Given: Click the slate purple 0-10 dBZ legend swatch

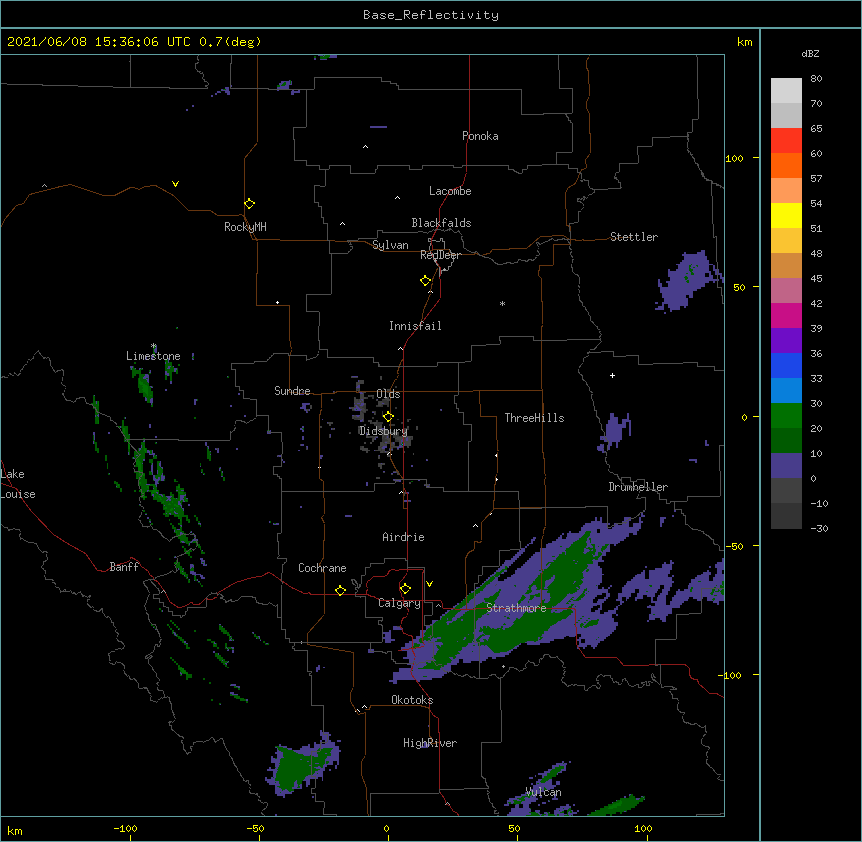Looking at the screenshot, I should coord(786,466).
